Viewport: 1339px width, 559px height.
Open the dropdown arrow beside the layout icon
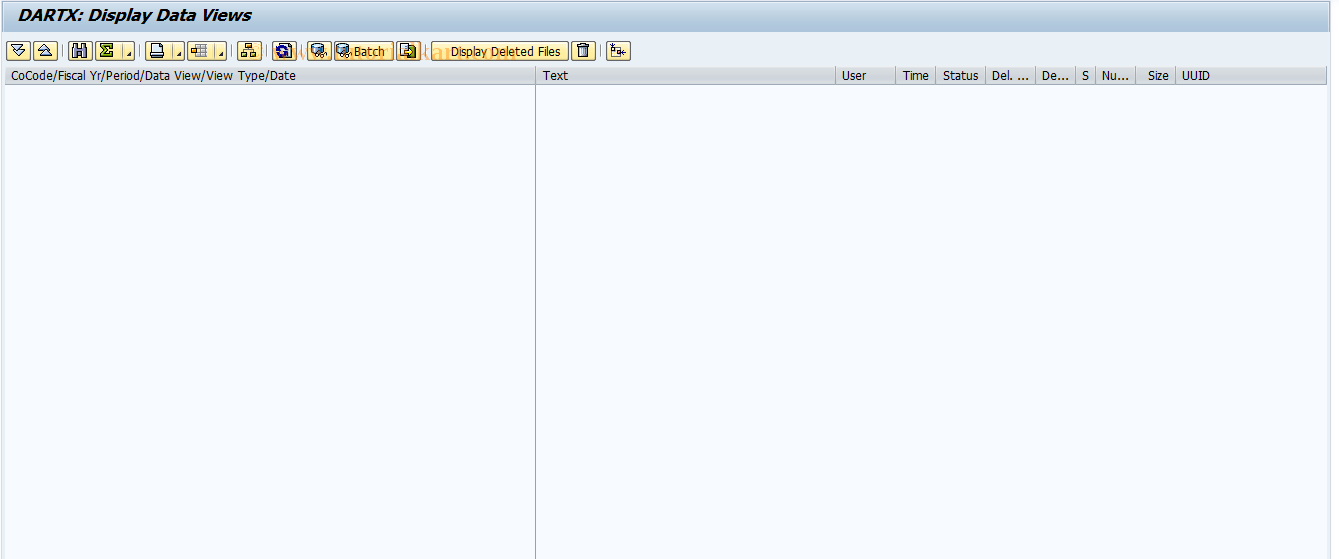[x=221, y=51]
